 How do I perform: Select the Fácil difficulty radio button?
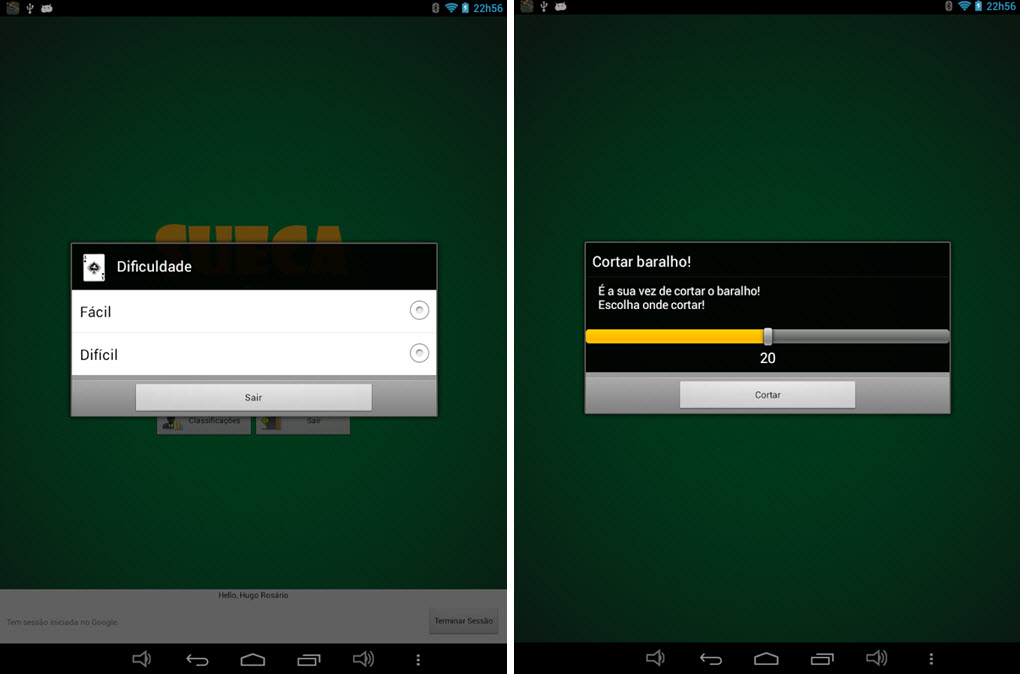(420, 311)
